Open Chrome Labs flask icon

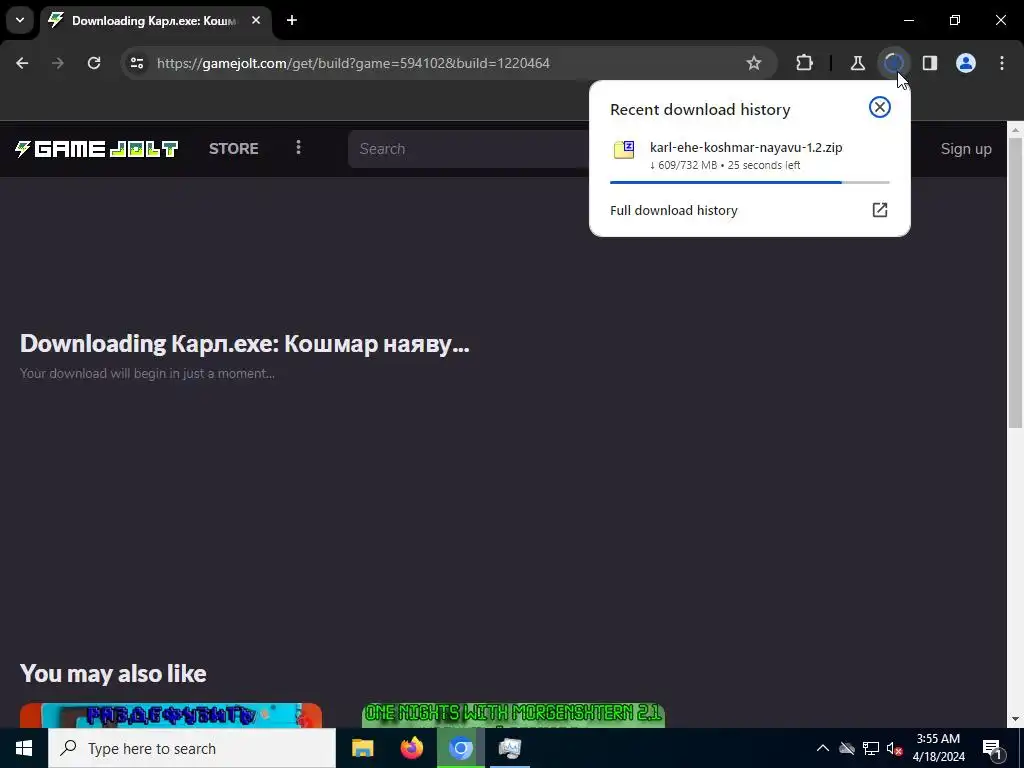[x=857, y=63]
